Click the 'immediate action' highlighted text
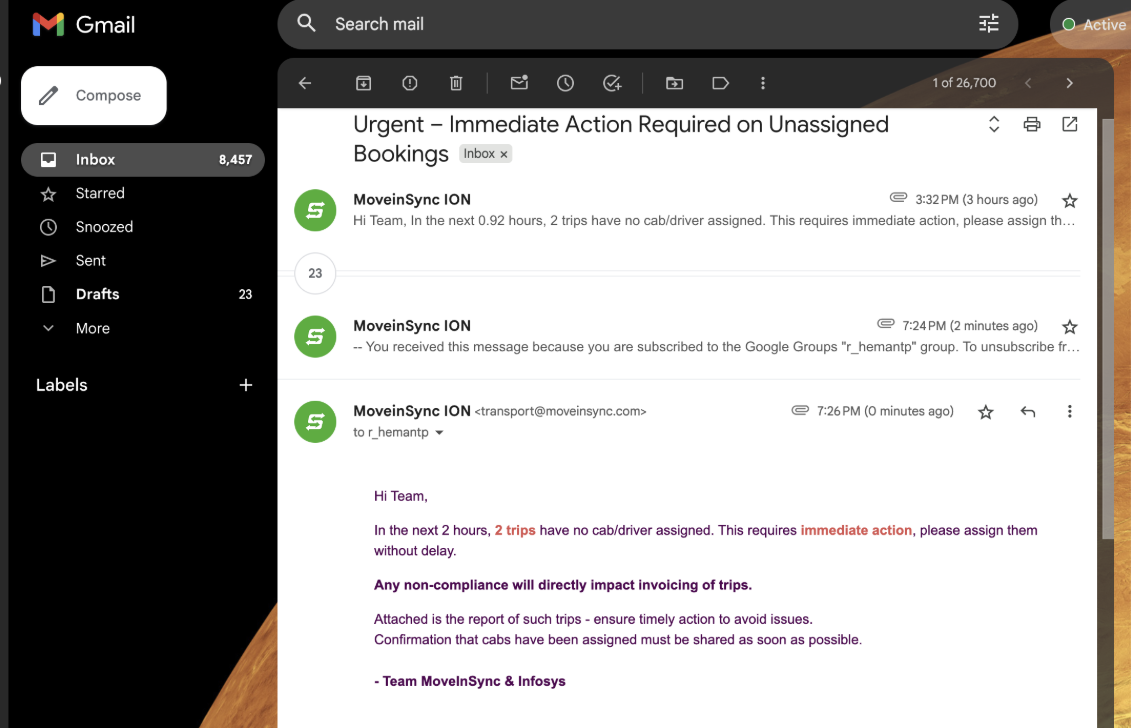 (856, 530)
